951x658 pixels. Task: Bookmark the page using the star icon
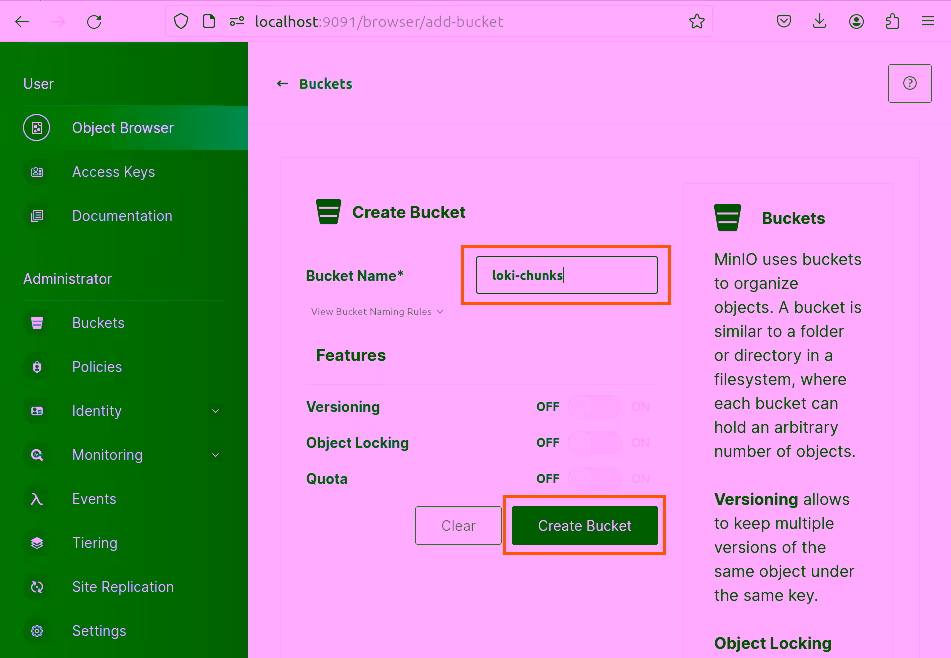point(697,20)
